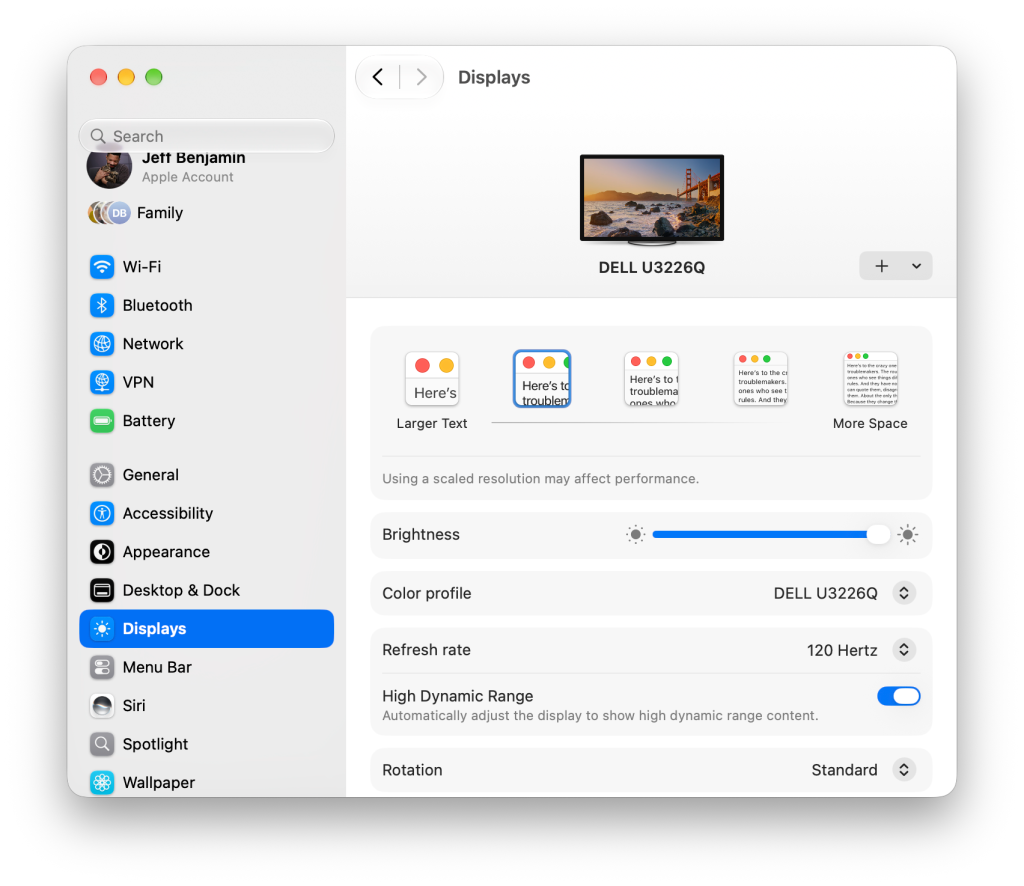The image size is (1024, 886).
Task: Select Network in the sidebar
Action: coord(206,344)
